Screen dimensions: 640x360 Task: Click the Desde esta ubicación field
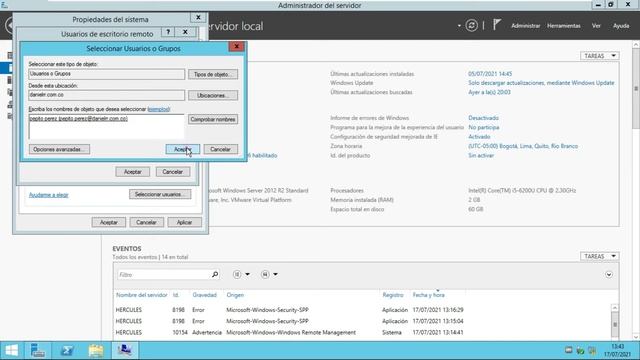click(x=107, y=95)
